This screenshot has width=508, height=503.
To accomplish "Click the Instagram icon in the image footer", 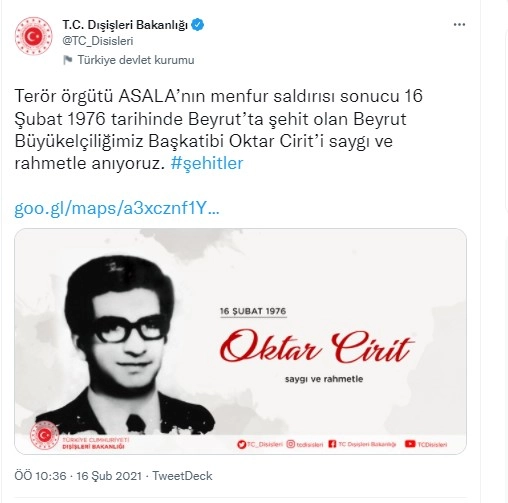I will point(291,444).
